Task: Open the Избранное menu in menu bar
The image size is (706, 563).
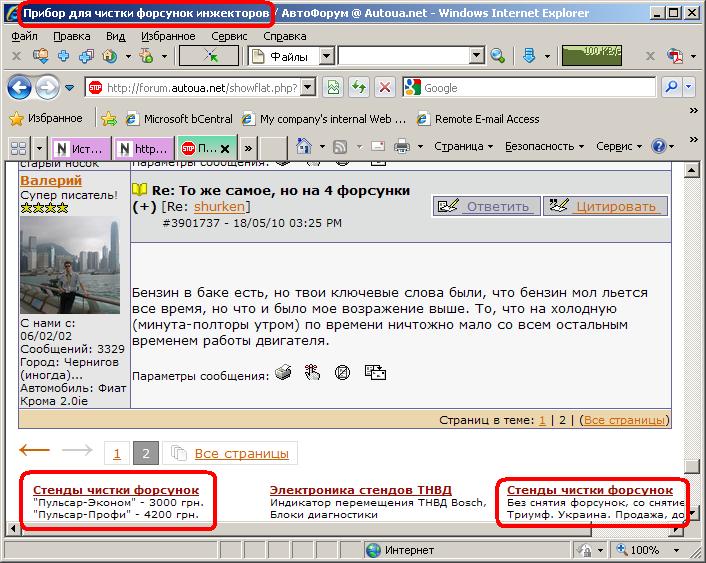Action: pos(168,36)
